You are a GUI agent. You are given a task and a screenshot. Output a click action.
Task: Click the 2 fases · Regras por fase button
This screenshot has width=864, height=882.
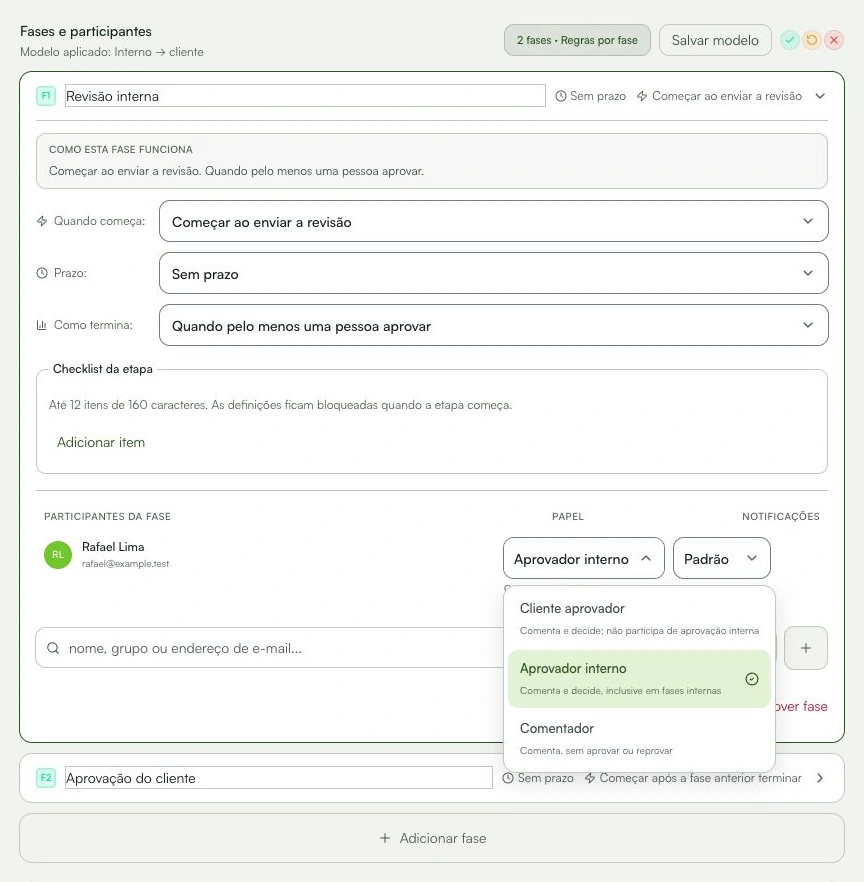click(x=577, y=40)
